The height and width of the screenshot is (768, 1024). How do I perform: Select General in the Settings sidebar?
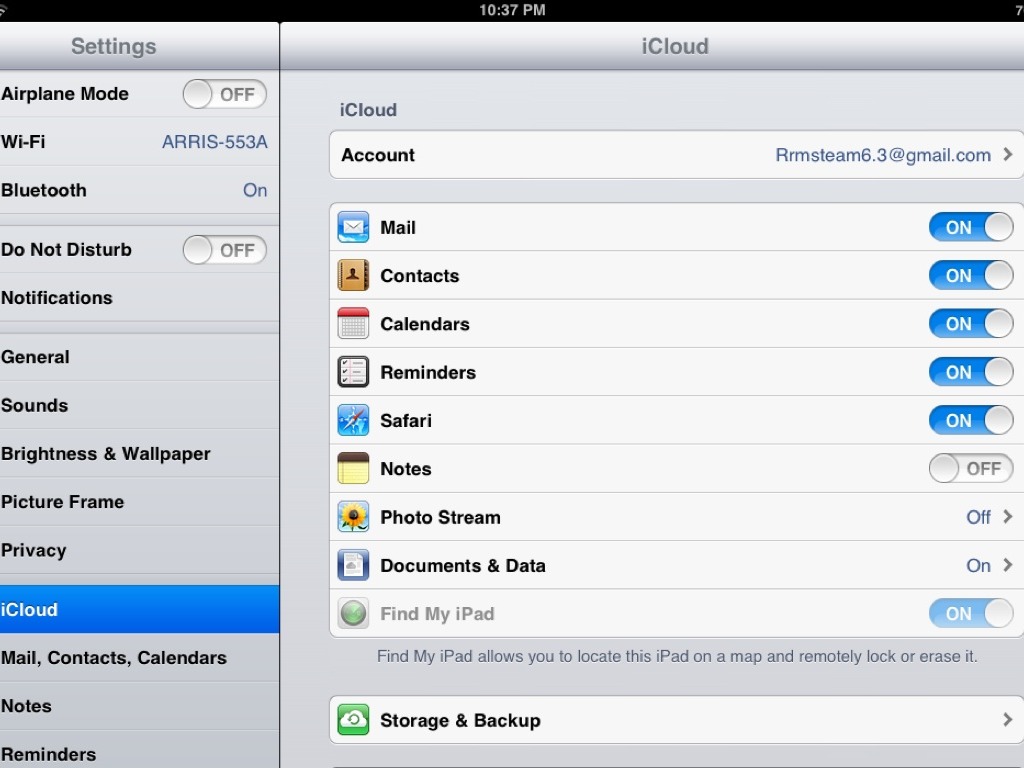click(x=36, y=357)
